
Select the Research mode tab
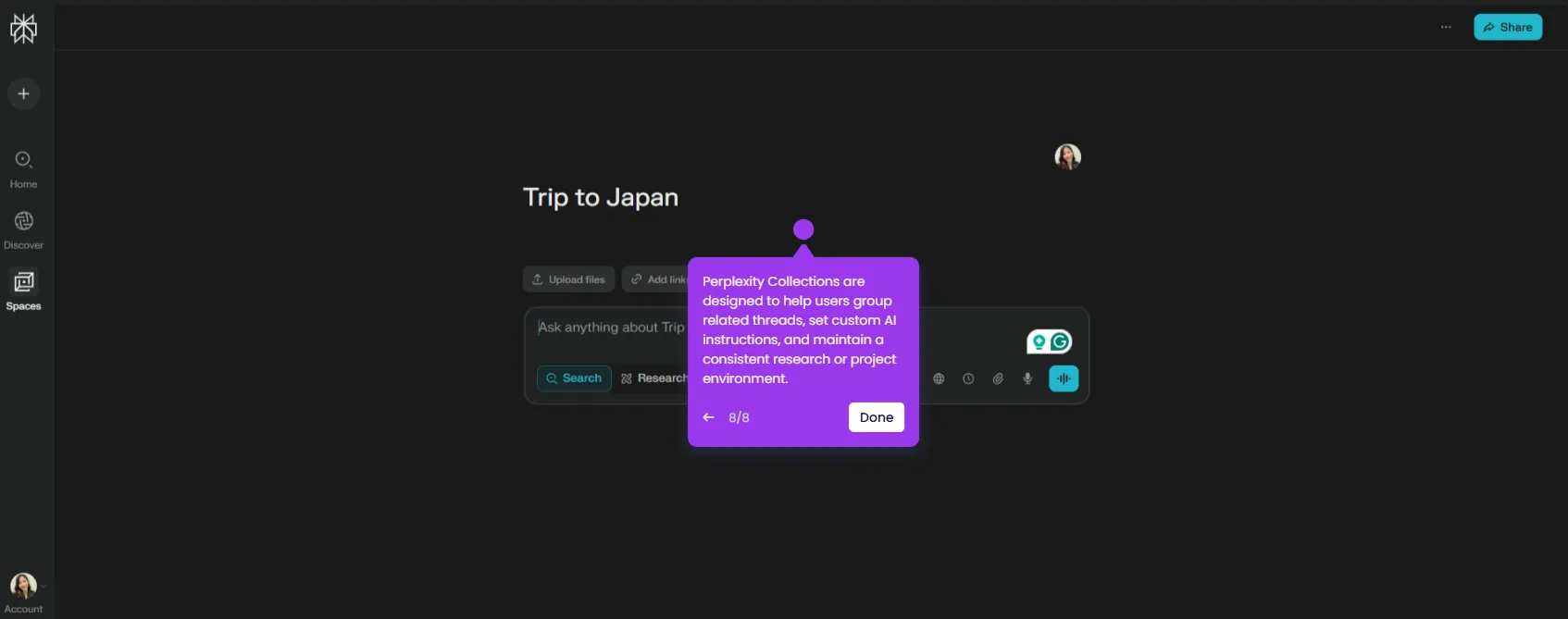[x=653, y=378]
